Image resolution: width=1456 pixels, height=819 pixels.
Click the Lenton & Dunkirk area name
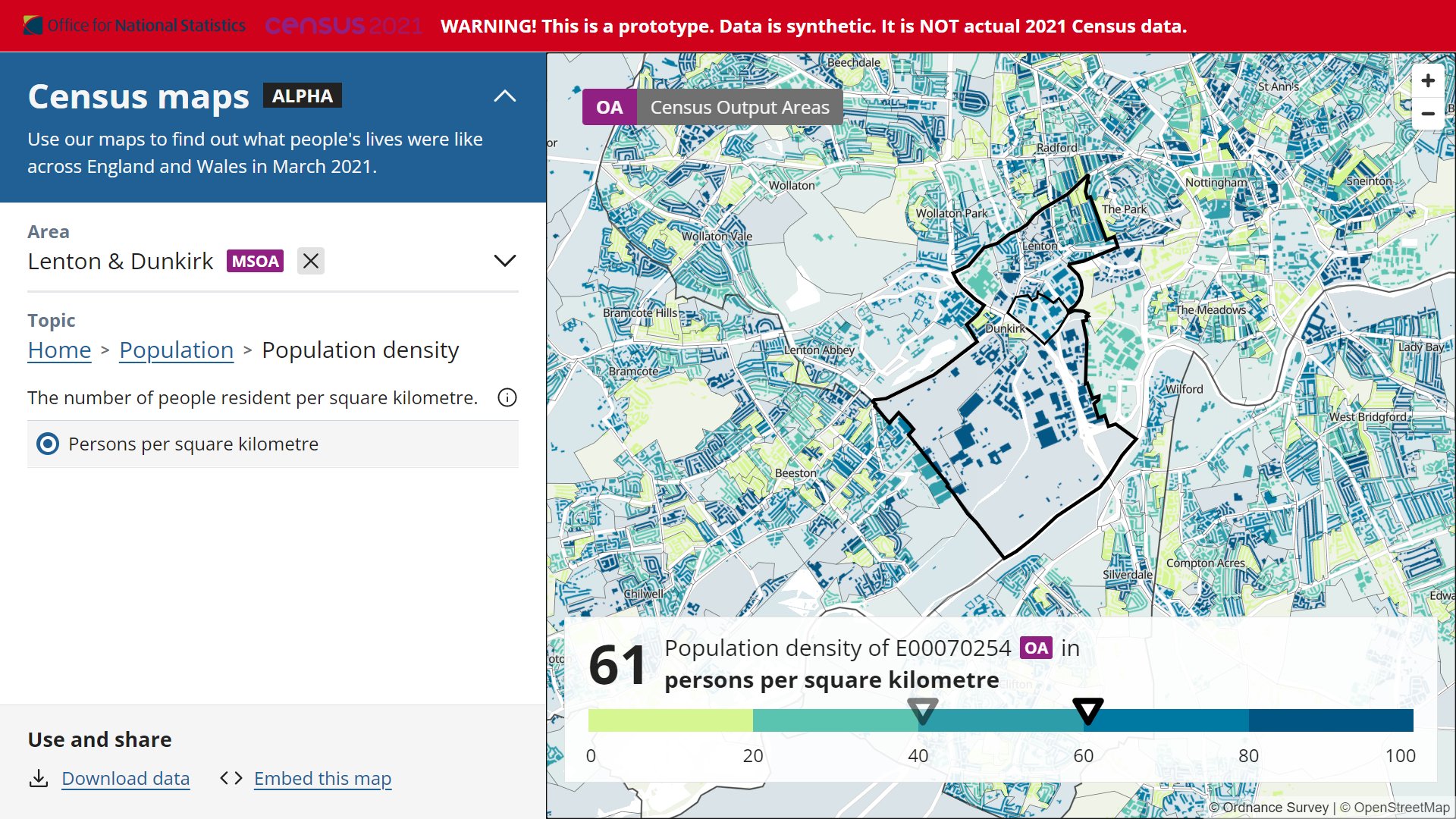(121, 262)
